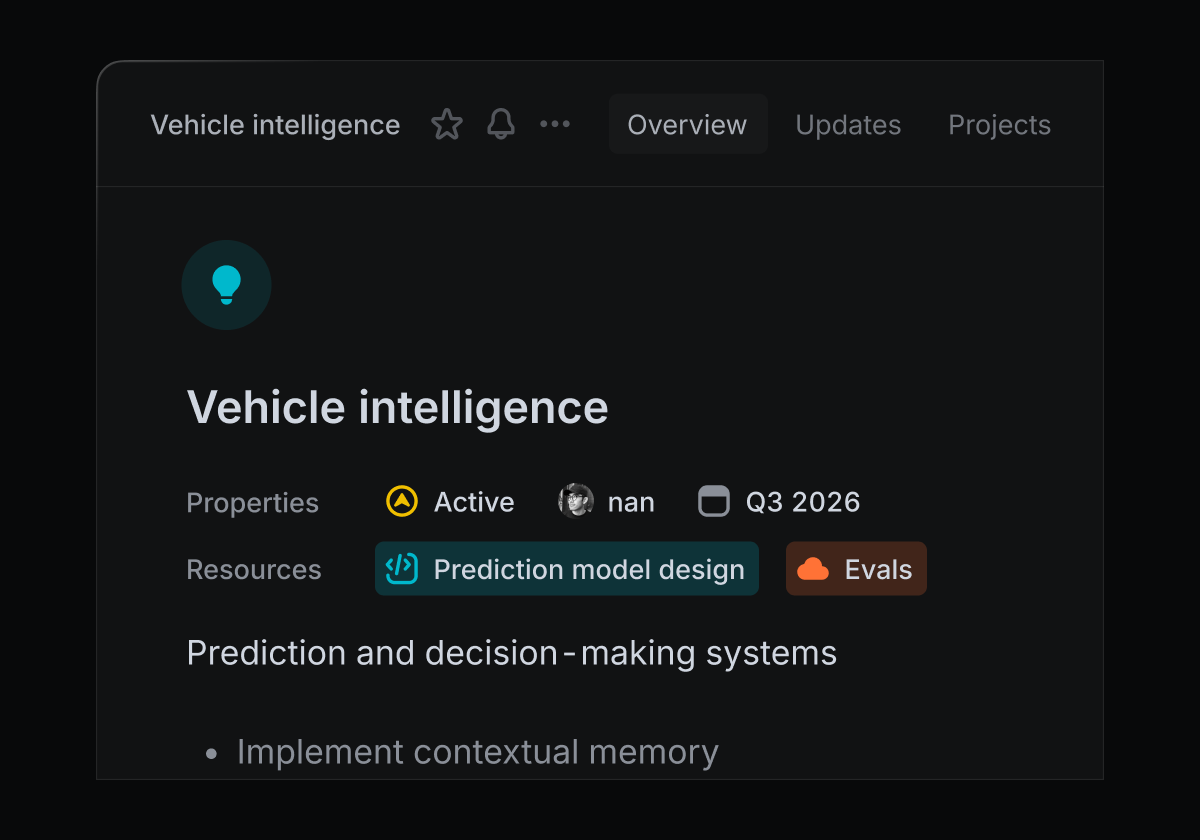This screenshot has height=840, width=1200.
Task: Click the teal lightbulb initiative icon
Action: tap(227, 285)
